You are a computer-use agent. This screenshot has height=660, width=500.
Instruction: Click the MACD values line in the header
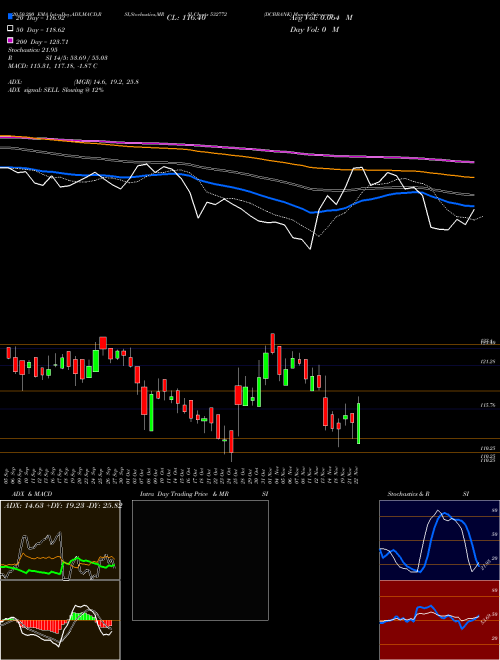point(53,66)
